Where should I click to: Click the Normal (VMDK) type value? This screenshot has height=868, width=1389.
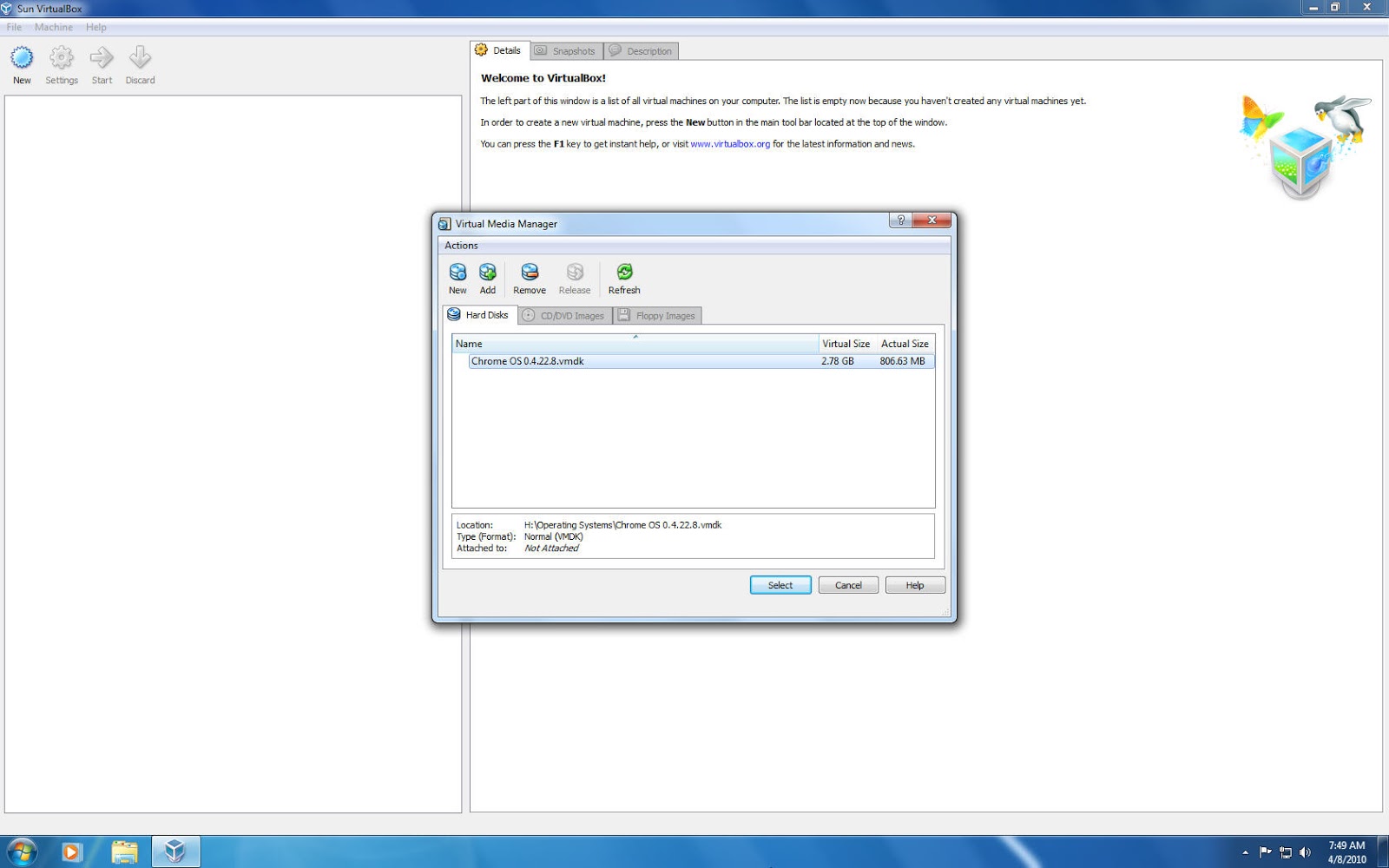click(554, 536)
